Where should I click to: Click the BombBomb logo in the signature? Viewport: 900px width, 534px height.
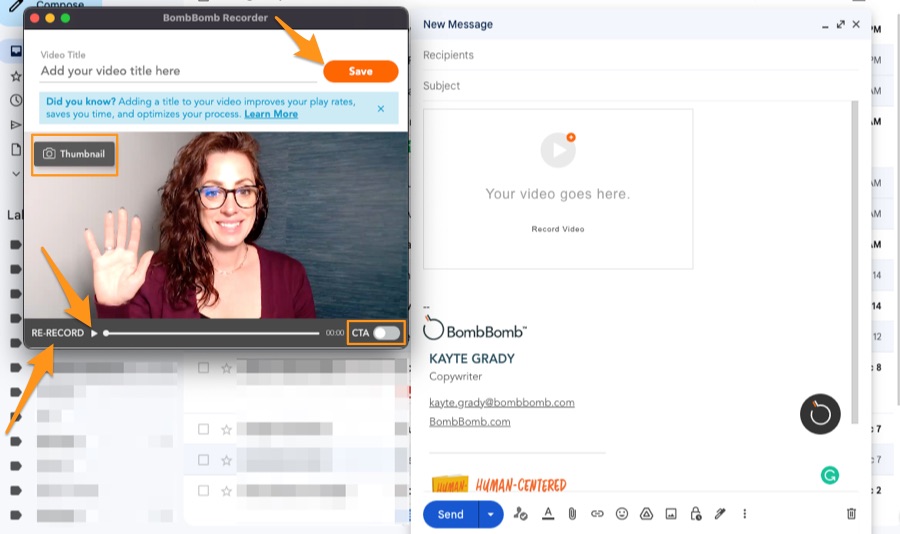pyautogui.click(x=475, y=328)
